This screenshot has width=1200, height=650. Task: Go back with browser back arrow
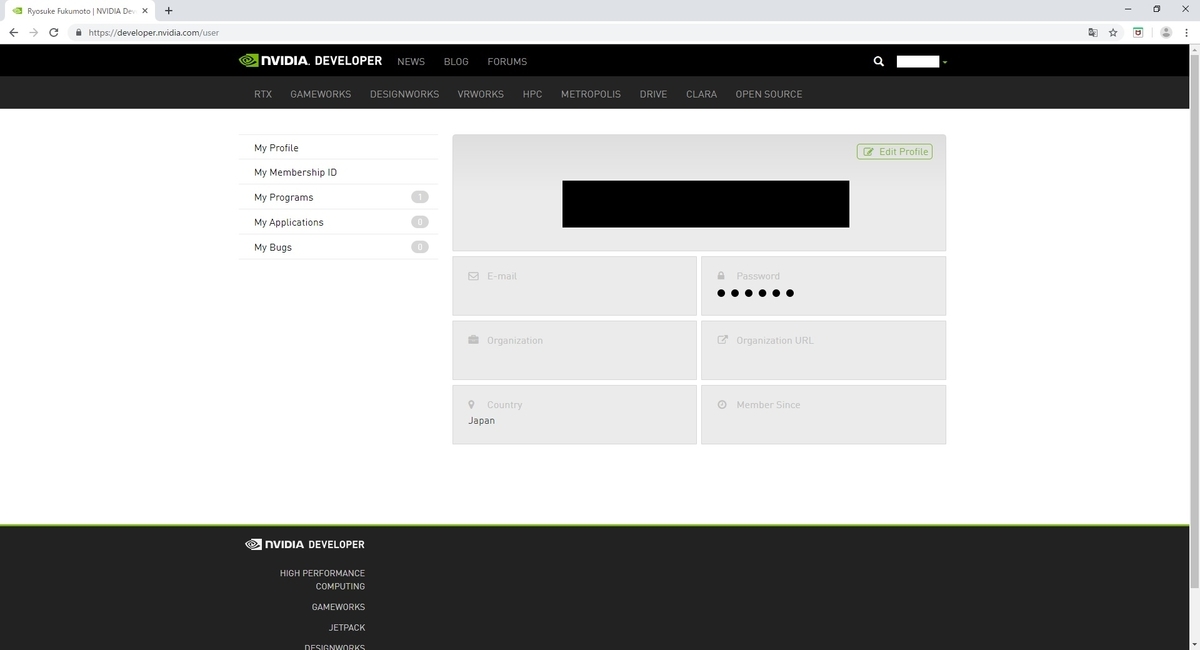13,32
